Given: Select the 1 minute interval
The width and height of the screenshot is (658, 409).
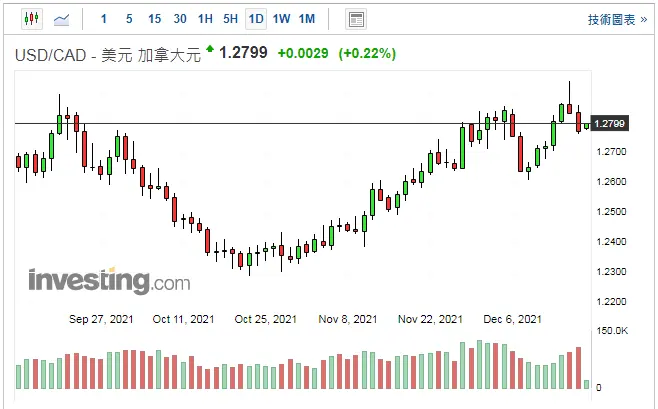Looking at the screenshot, I should 104,19.
